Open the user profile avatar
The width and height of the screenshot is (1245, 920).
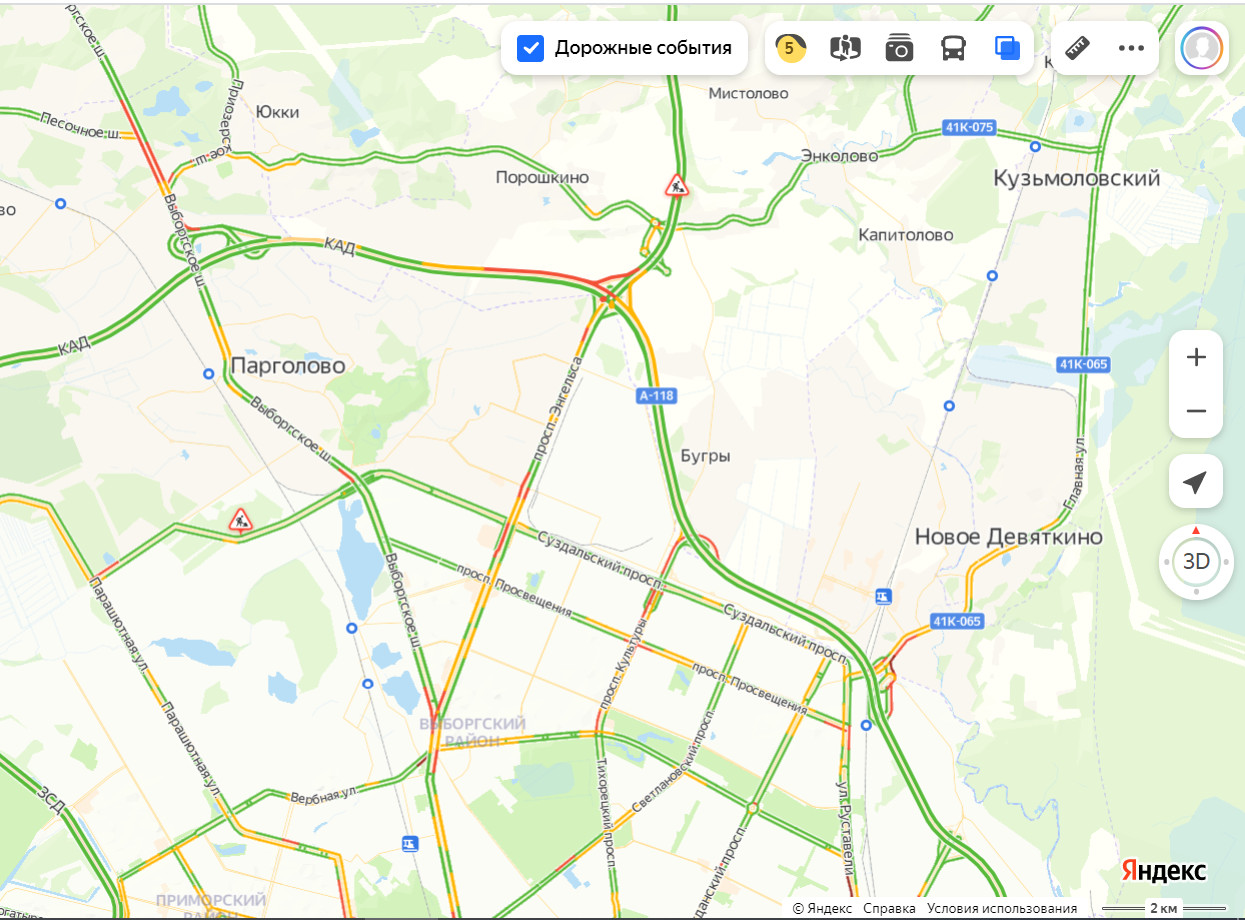1201,48
